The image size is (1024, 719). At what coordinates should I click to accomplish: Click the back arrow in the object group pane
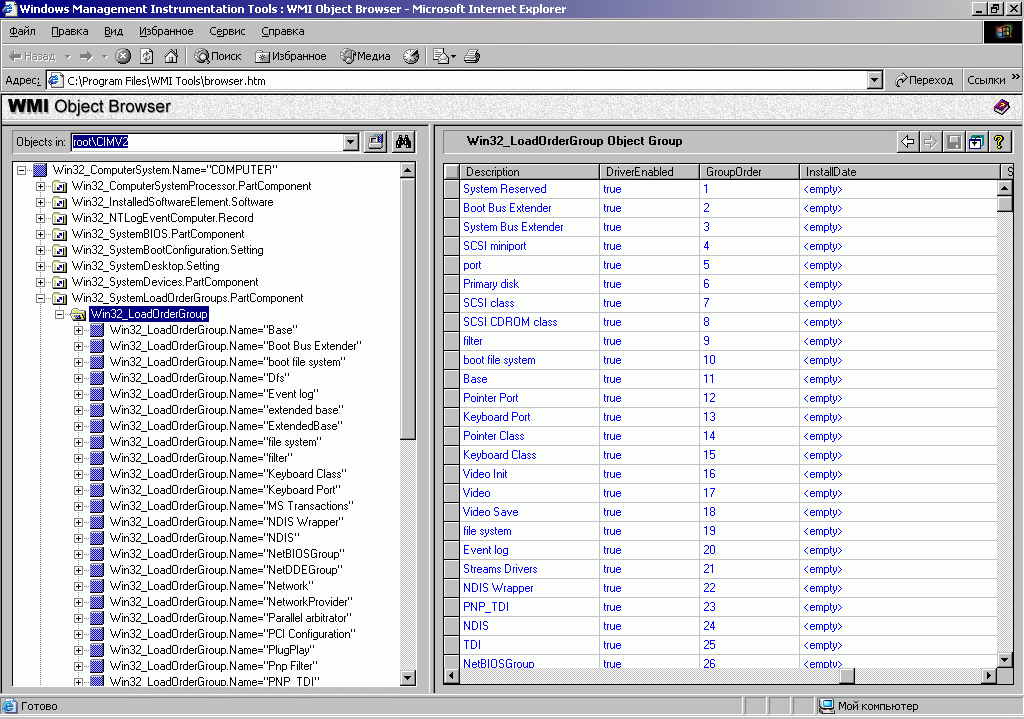(906, 142)
